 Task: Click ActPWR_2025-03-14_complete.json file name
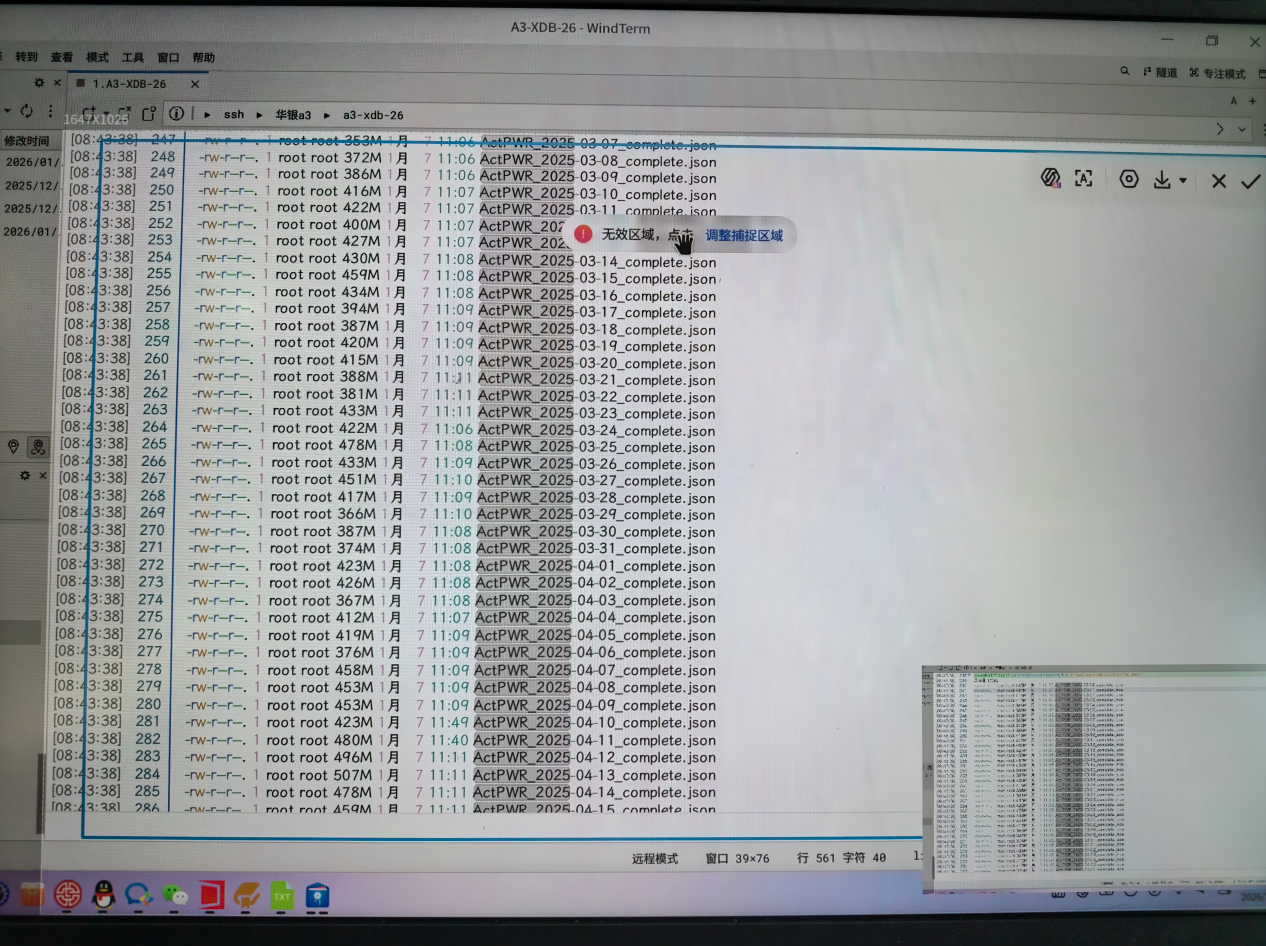tap(598, 262)
